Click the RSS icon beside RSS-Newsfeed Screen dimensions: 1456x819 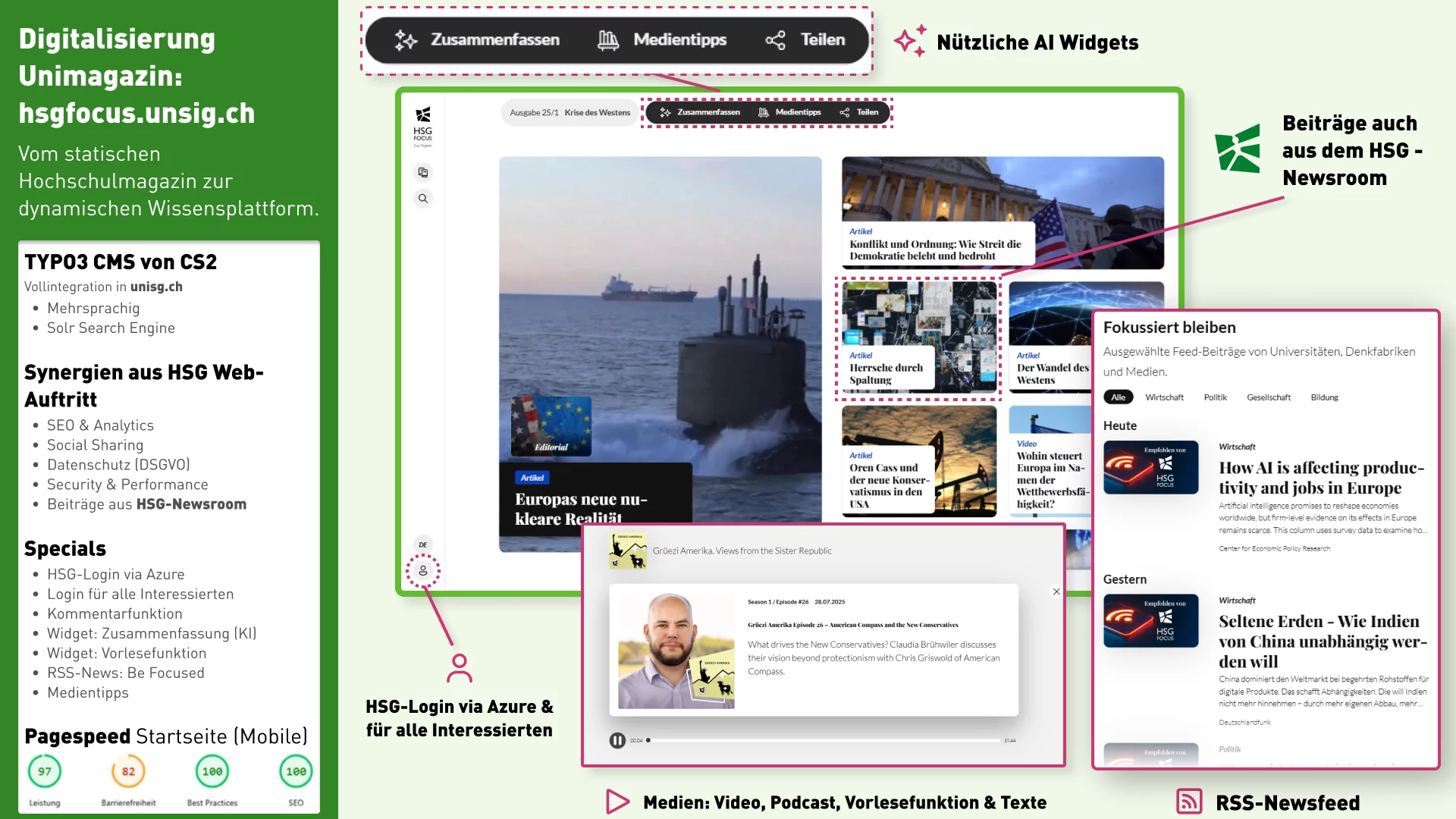1189,802
